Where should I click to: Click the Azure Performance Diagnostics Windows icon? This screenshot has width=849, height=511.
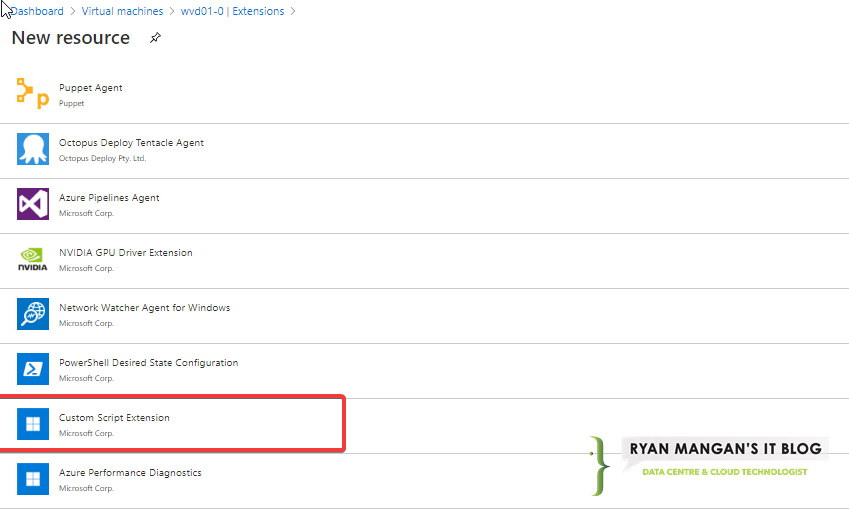pos(32,479)
